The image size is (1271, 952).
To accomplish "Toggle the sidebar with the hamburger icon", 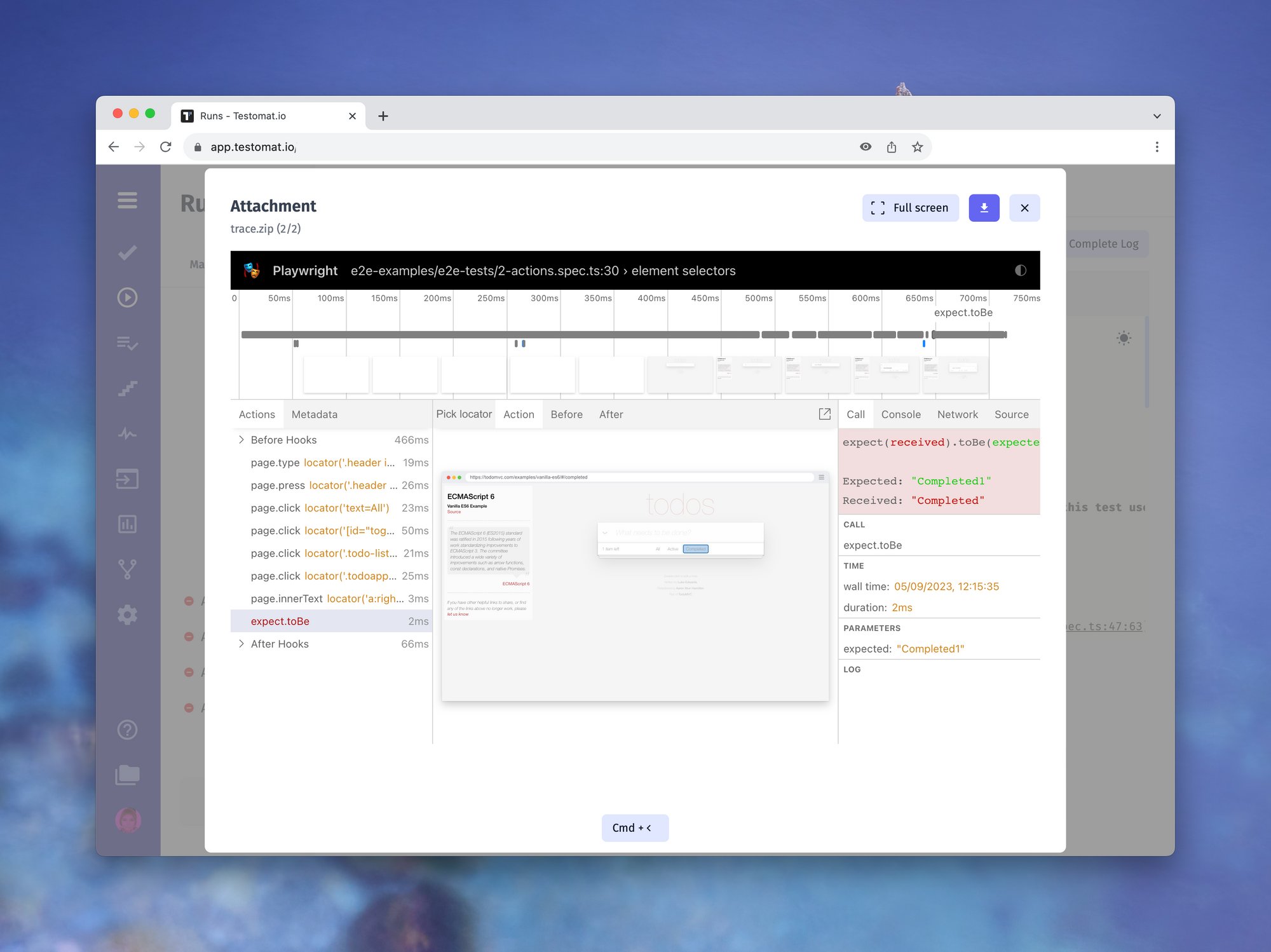I will point(127,200).
